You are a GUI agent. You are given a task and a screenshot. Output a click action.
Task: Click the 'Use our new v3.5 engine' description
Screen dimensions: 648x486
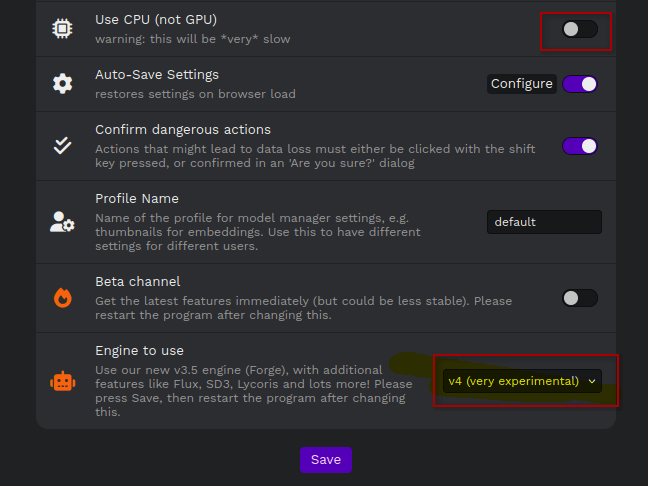253,391
